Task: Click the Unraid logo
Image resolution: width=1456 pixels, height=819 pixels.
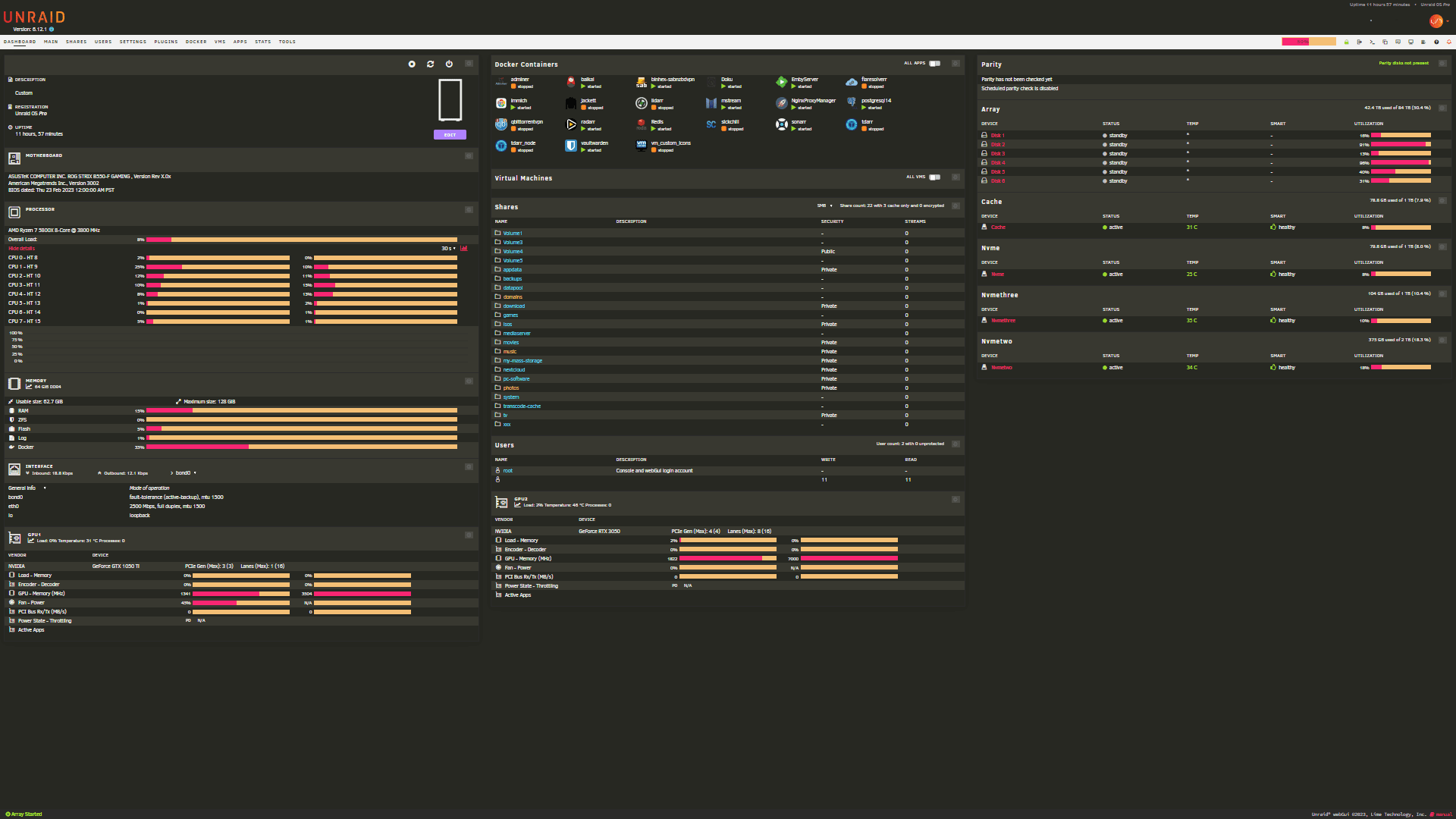Action: pos(35,17)
